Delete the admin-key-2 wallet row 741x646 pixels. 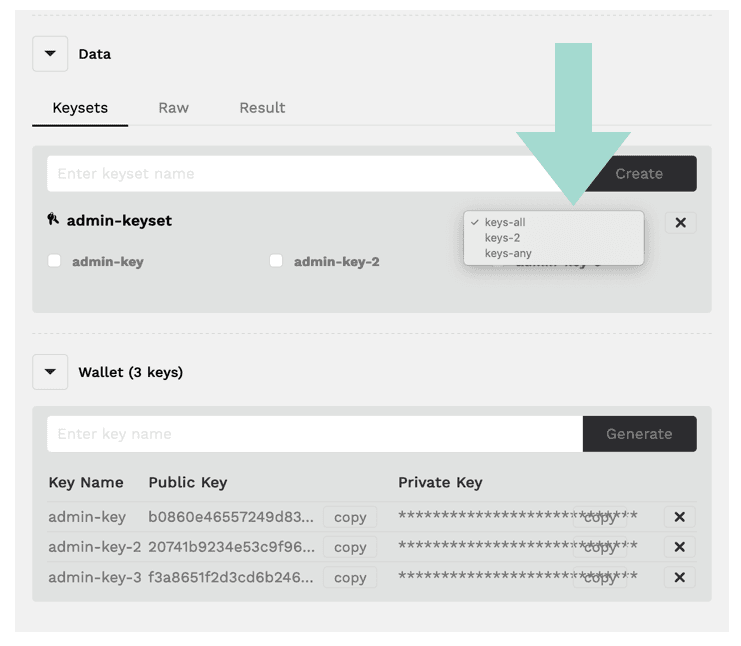pos(680,547)
